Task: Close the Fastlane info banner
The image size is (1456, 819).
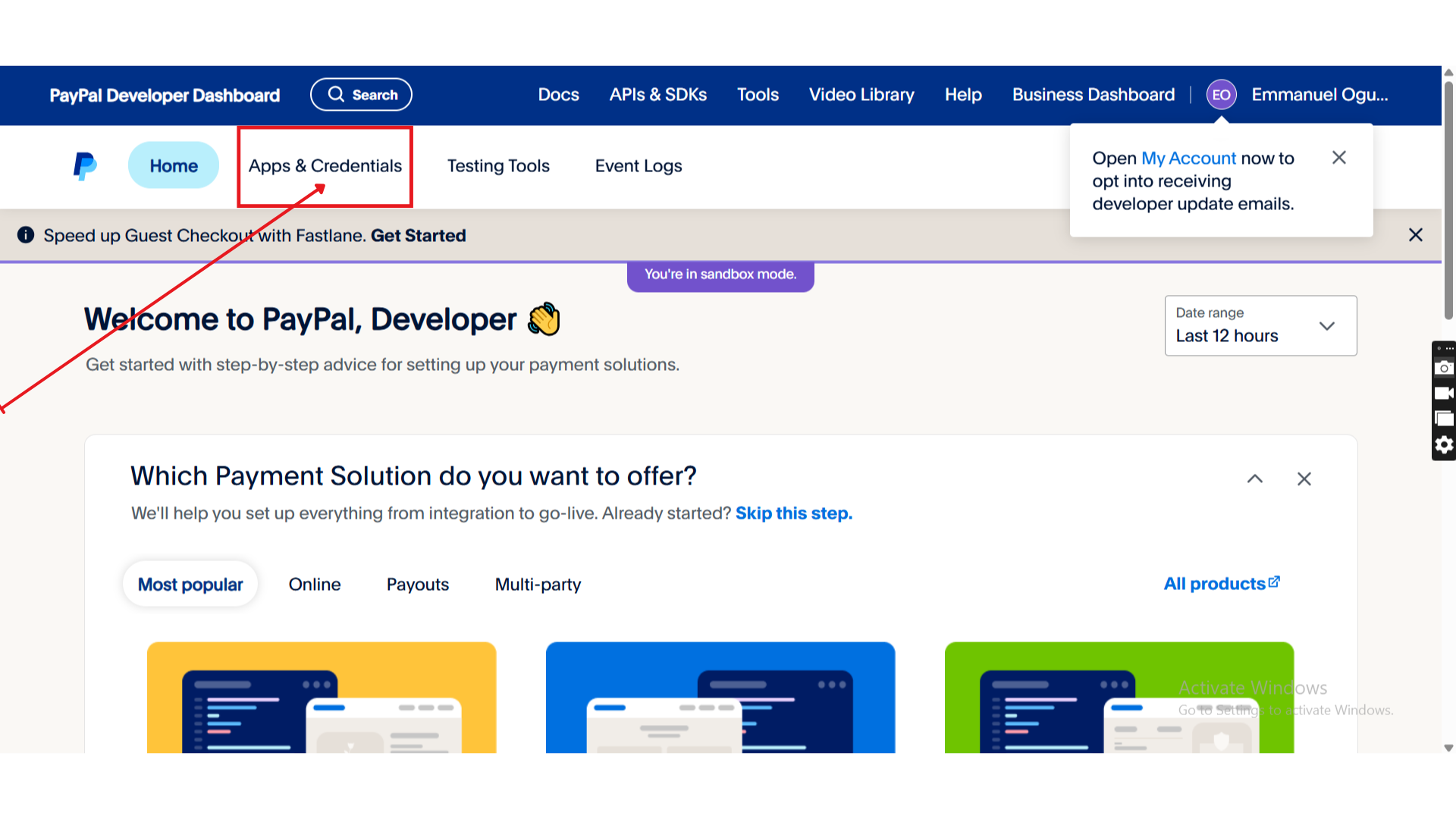Action: pyautogui.click(x=1415, y=235)
